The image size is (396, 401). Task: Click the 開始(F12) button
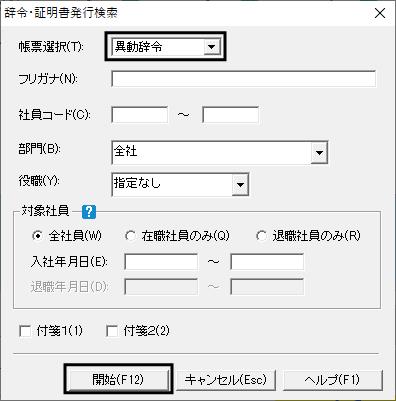pos(118,379)
